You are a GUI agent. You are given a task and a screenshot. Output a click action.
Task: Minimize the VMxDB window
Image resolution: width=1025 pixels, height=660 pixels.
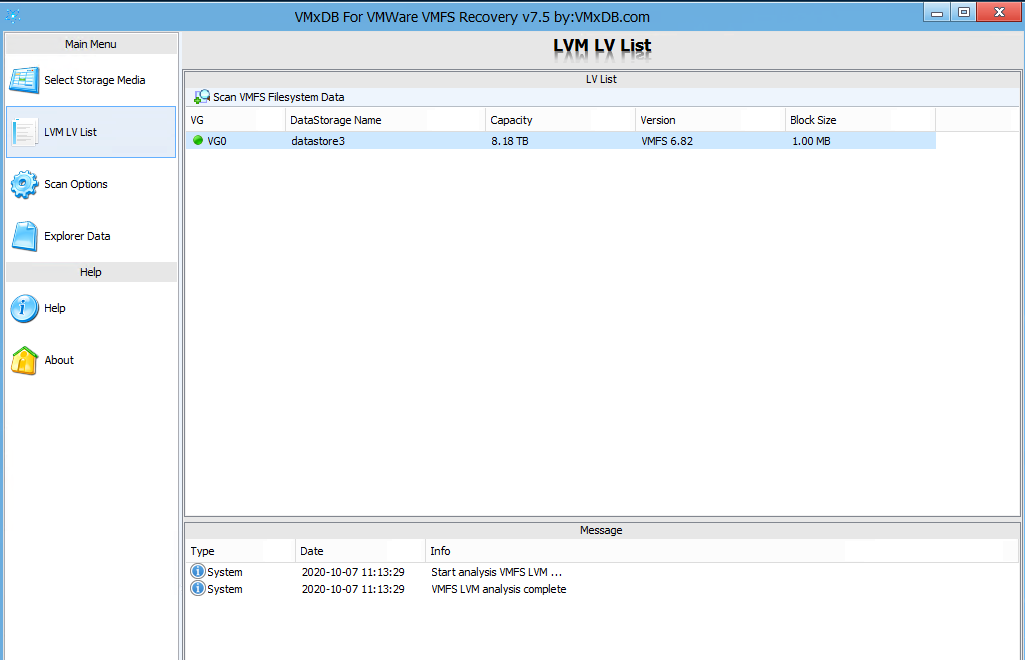pyautogui.click(x=937, y=12)
